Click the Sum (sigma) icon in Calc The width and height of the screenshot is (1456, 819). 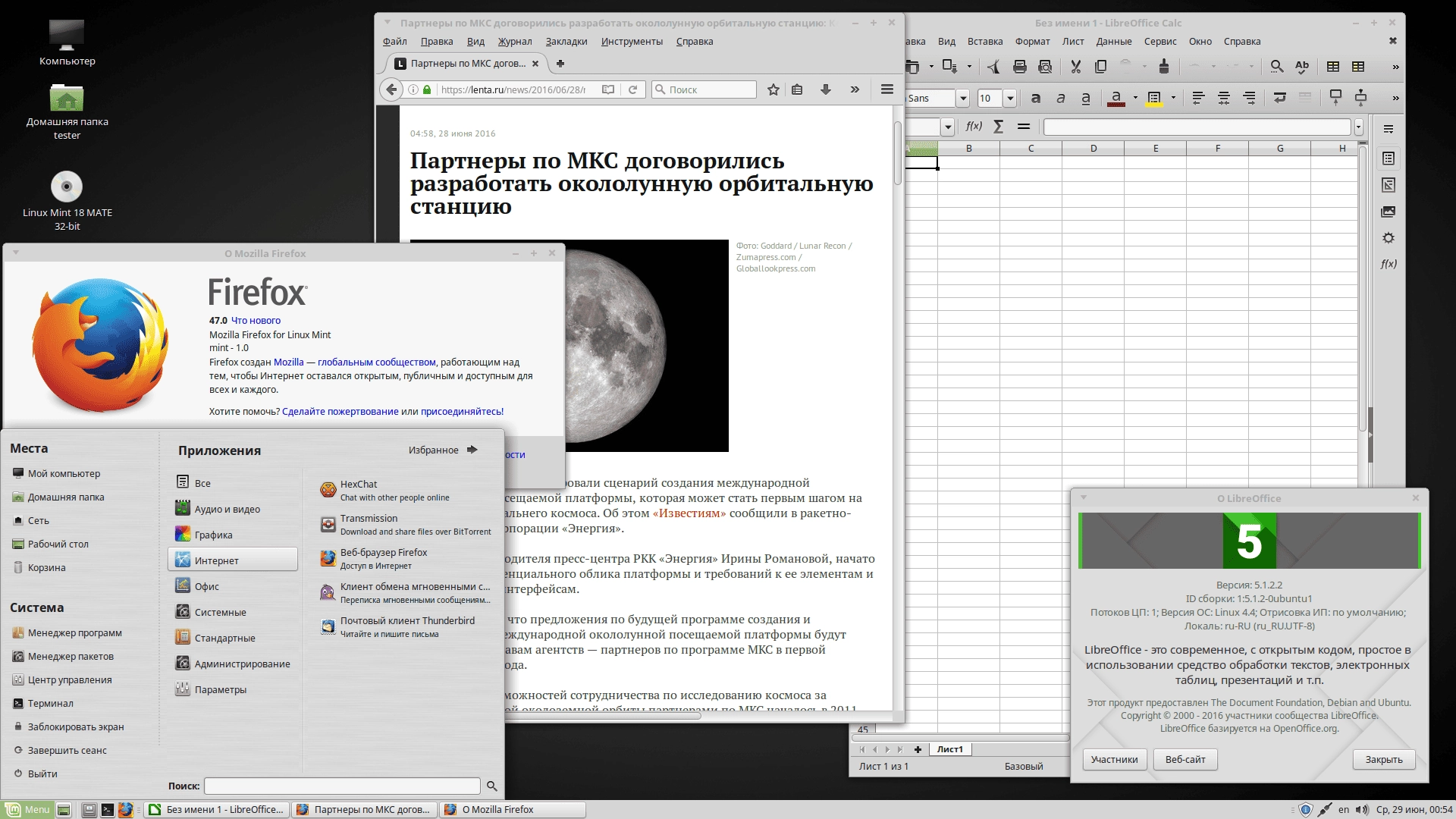coord(999,127)
